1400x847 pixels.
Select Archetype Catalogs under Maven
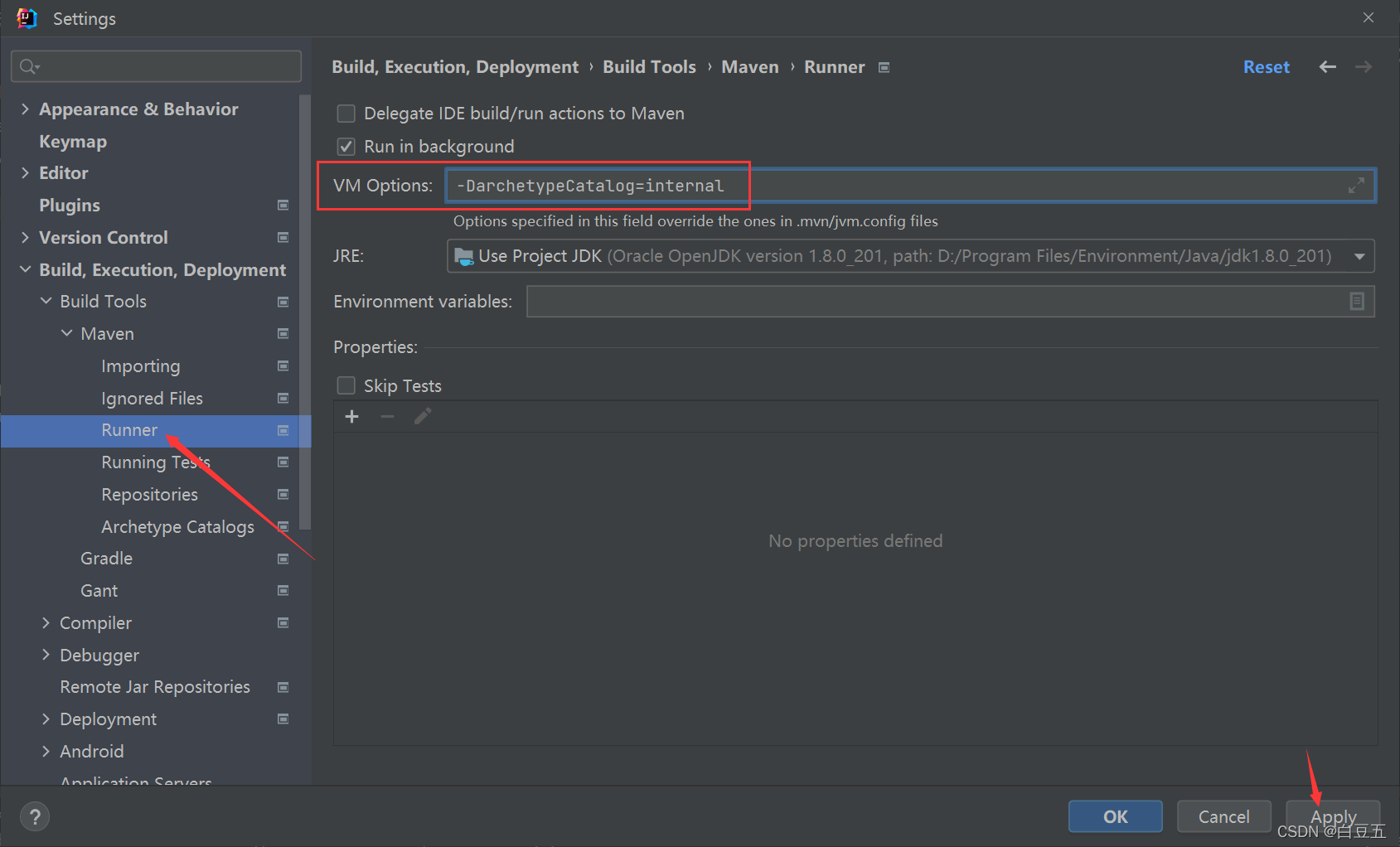(x=177, y=526)
